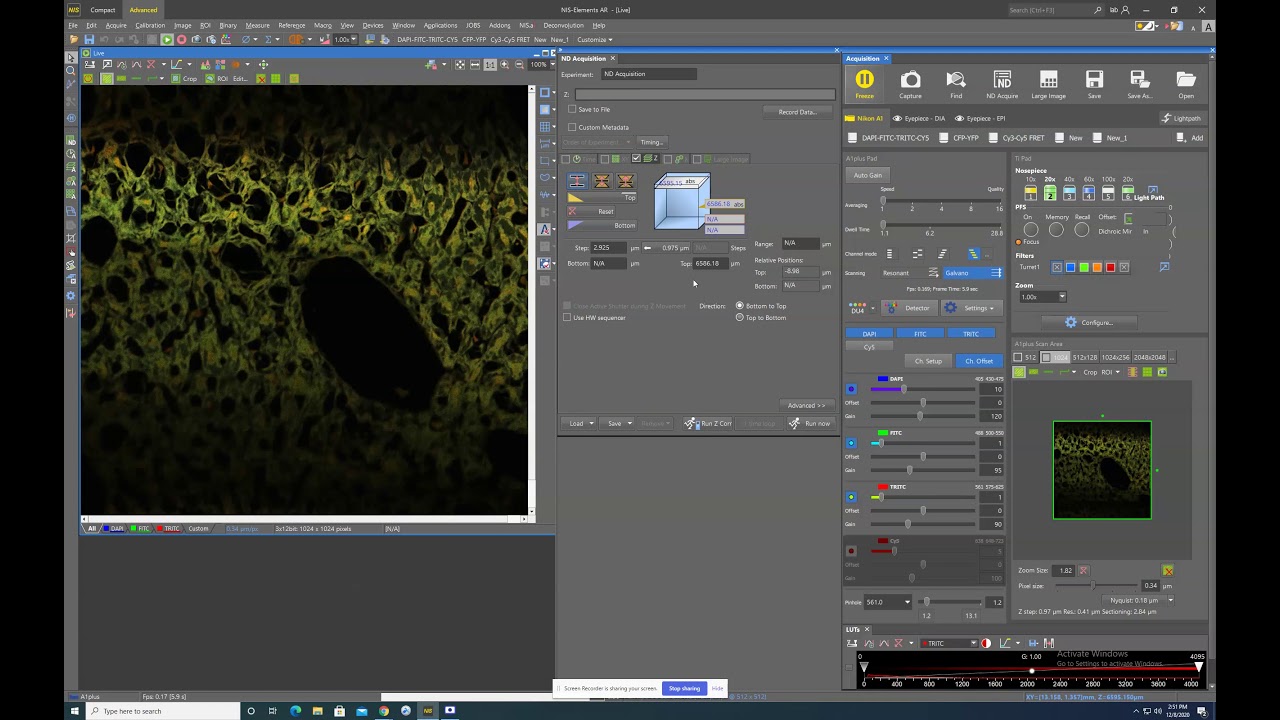This screenshot has height=720, width=1280.
Task: Click the scan area preview thumbnail
Action: [x=1102, y=470]
